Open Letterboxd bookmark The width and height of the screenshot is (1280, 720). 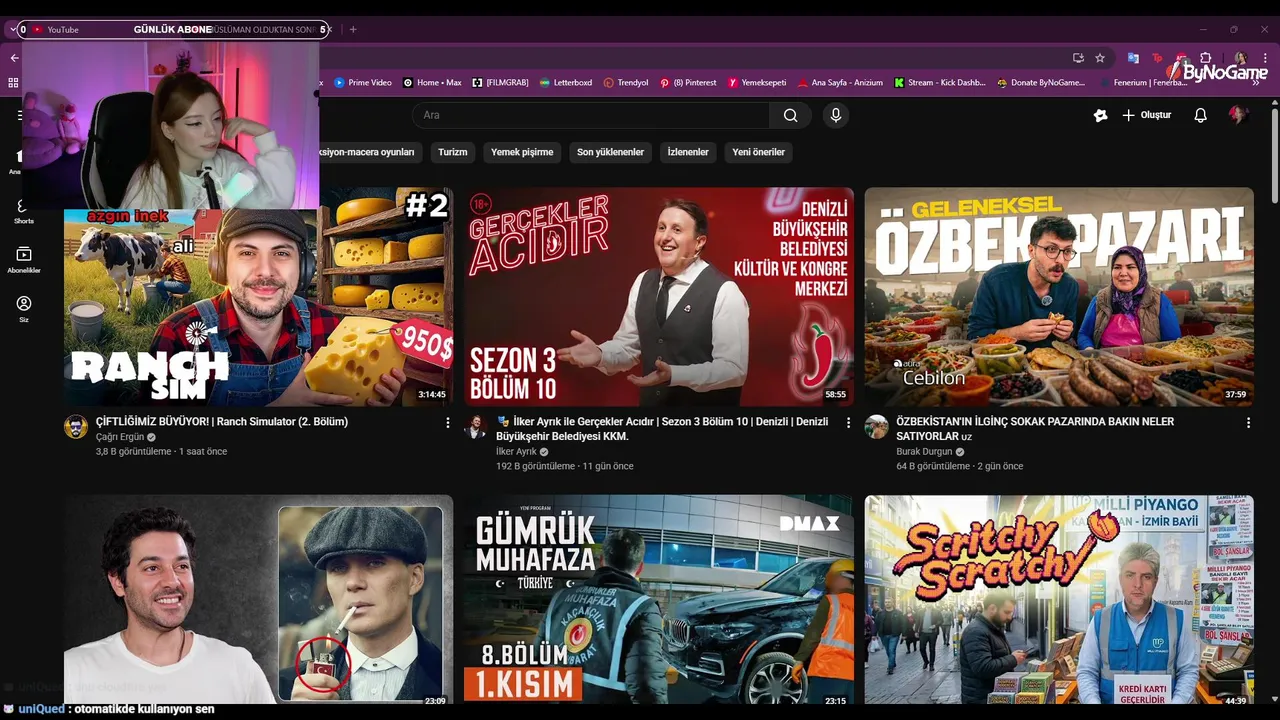click(566, 83)
